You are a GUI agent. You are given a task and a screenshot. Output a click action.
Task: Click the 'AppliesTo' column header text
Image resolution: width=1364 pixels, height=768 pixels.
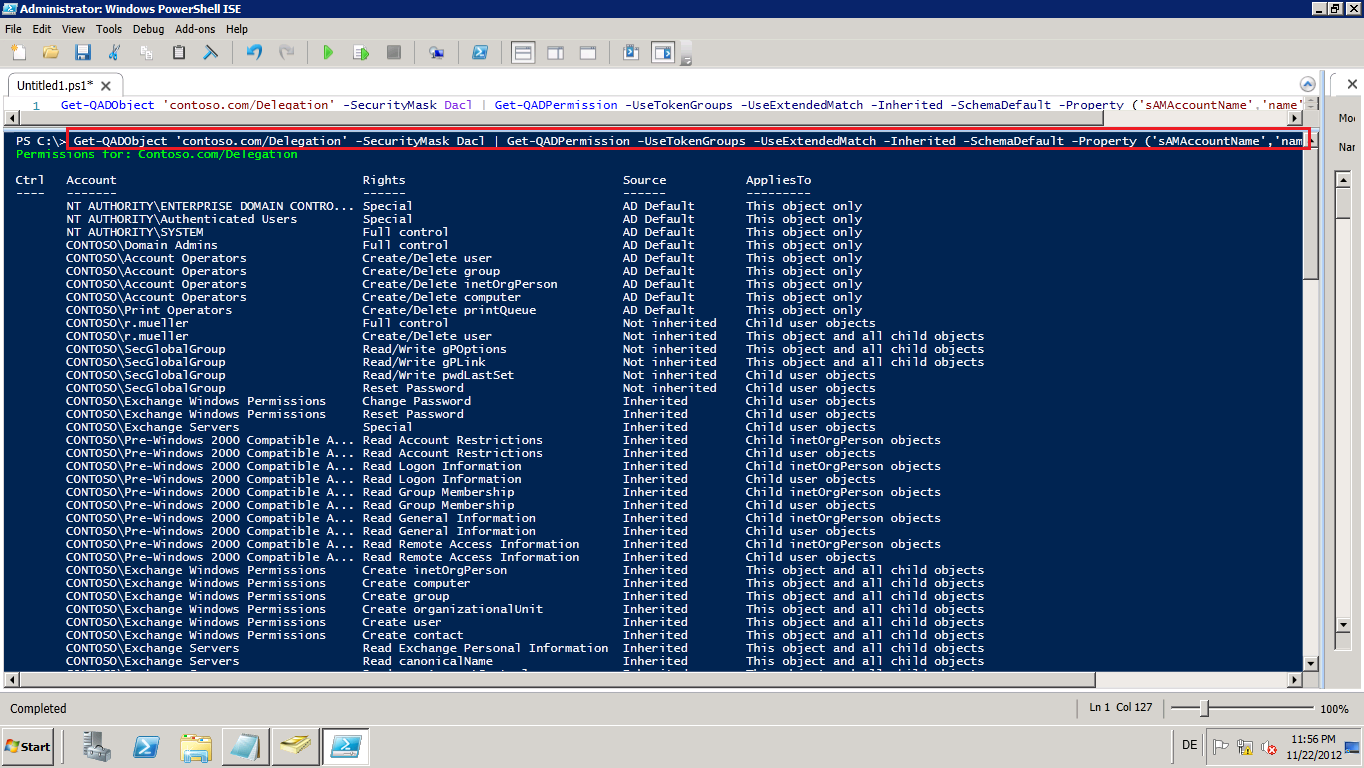[778, 180]
